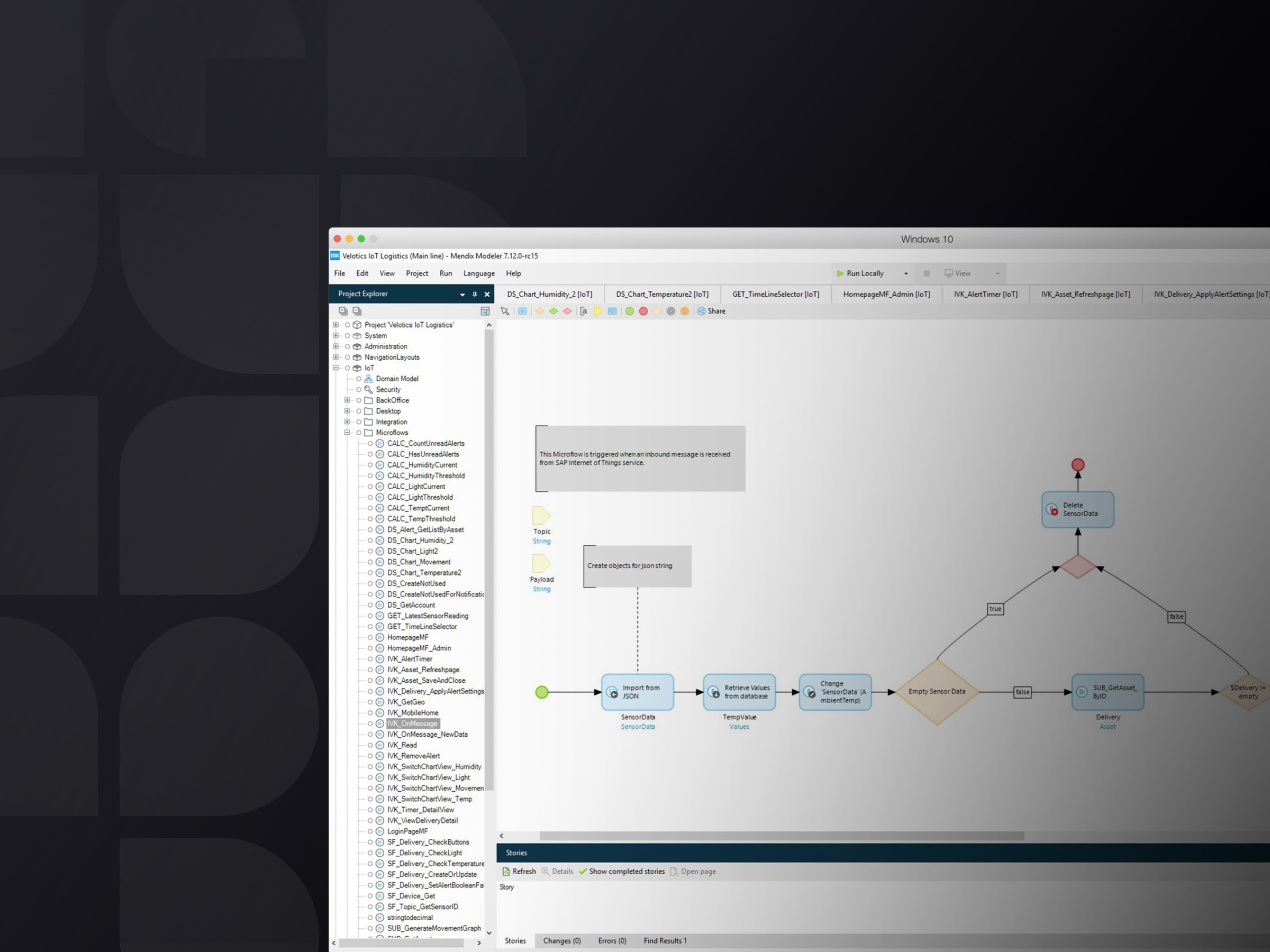Open the Project menu
This screenshot has width=1270, height=952.
(417, 273)
